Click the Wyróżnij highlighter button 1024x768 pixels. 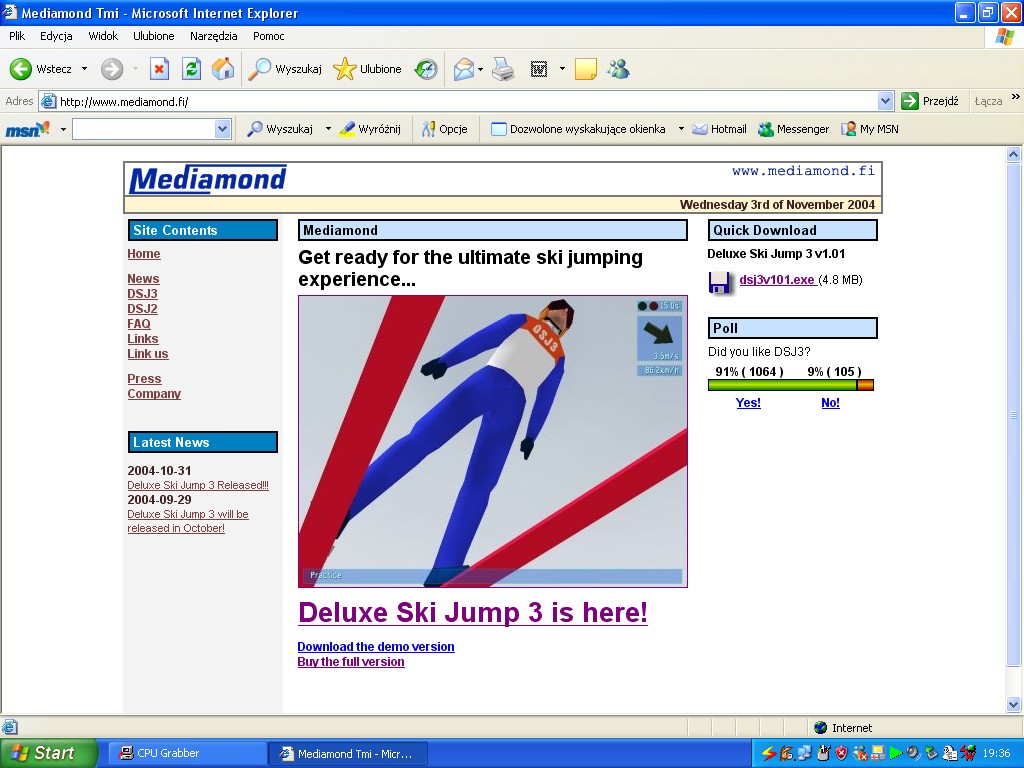coord(370,129)
